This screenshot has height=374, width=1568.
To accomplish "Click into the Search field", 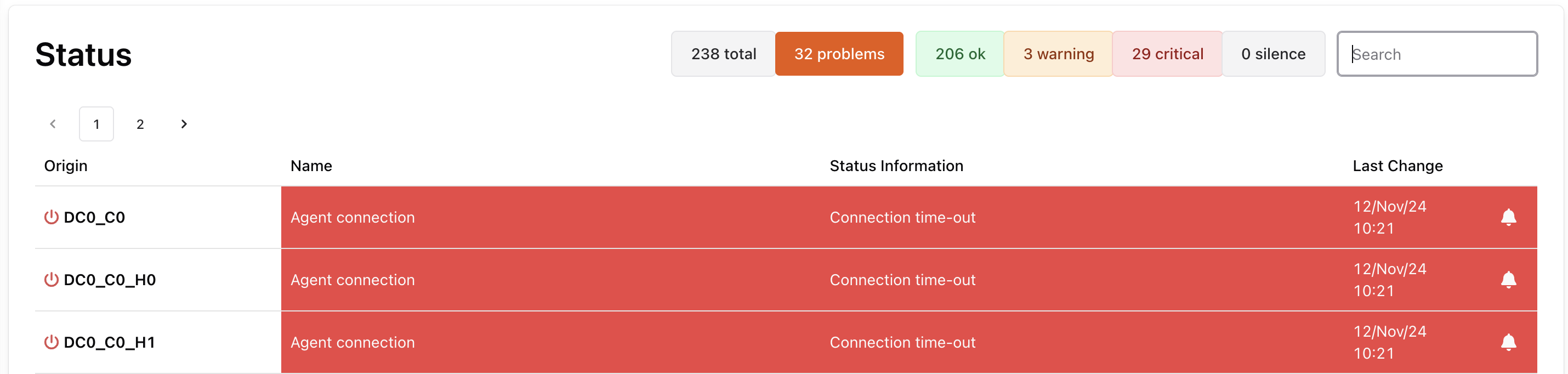I will click(x=1436, y=54).
